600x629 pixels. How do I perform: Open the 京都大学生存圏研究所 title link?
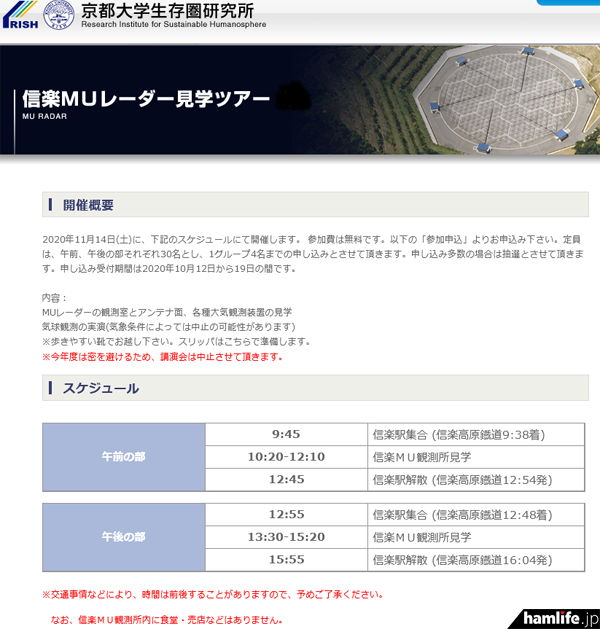pos(167,10)
